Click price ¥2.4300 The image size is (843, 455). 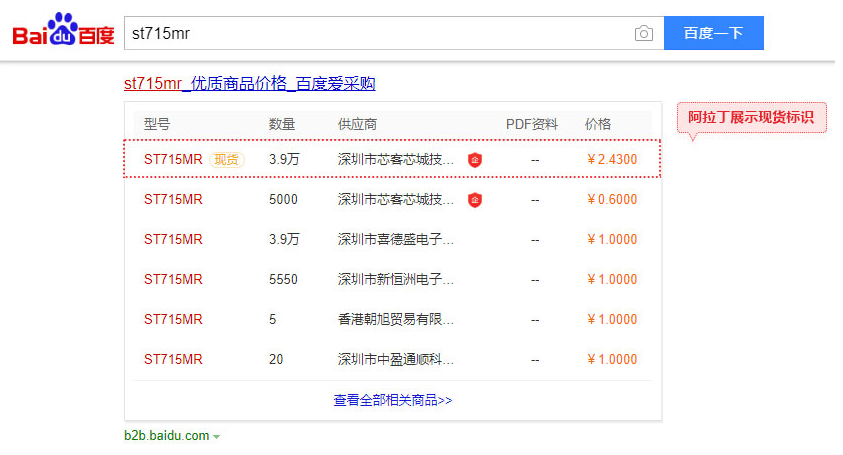coord(612,160)
